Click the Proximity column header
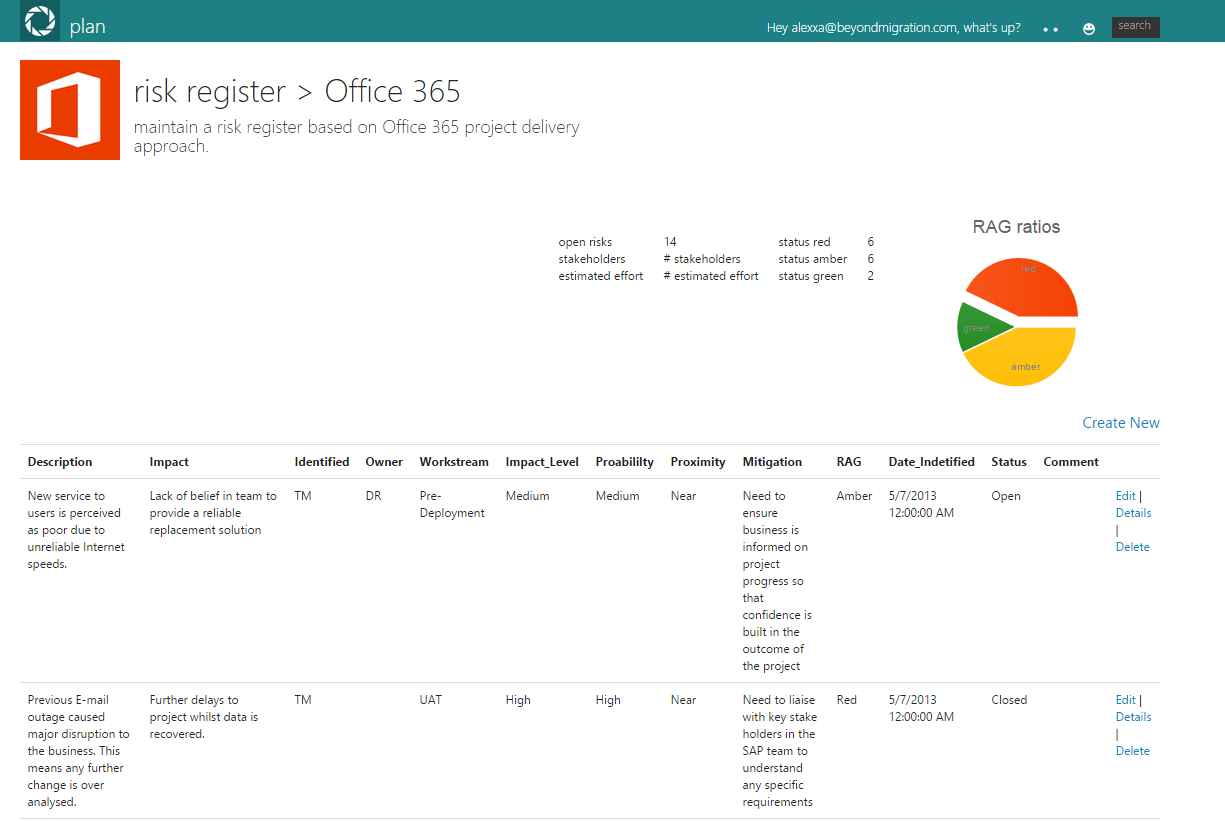 (698, 462)
